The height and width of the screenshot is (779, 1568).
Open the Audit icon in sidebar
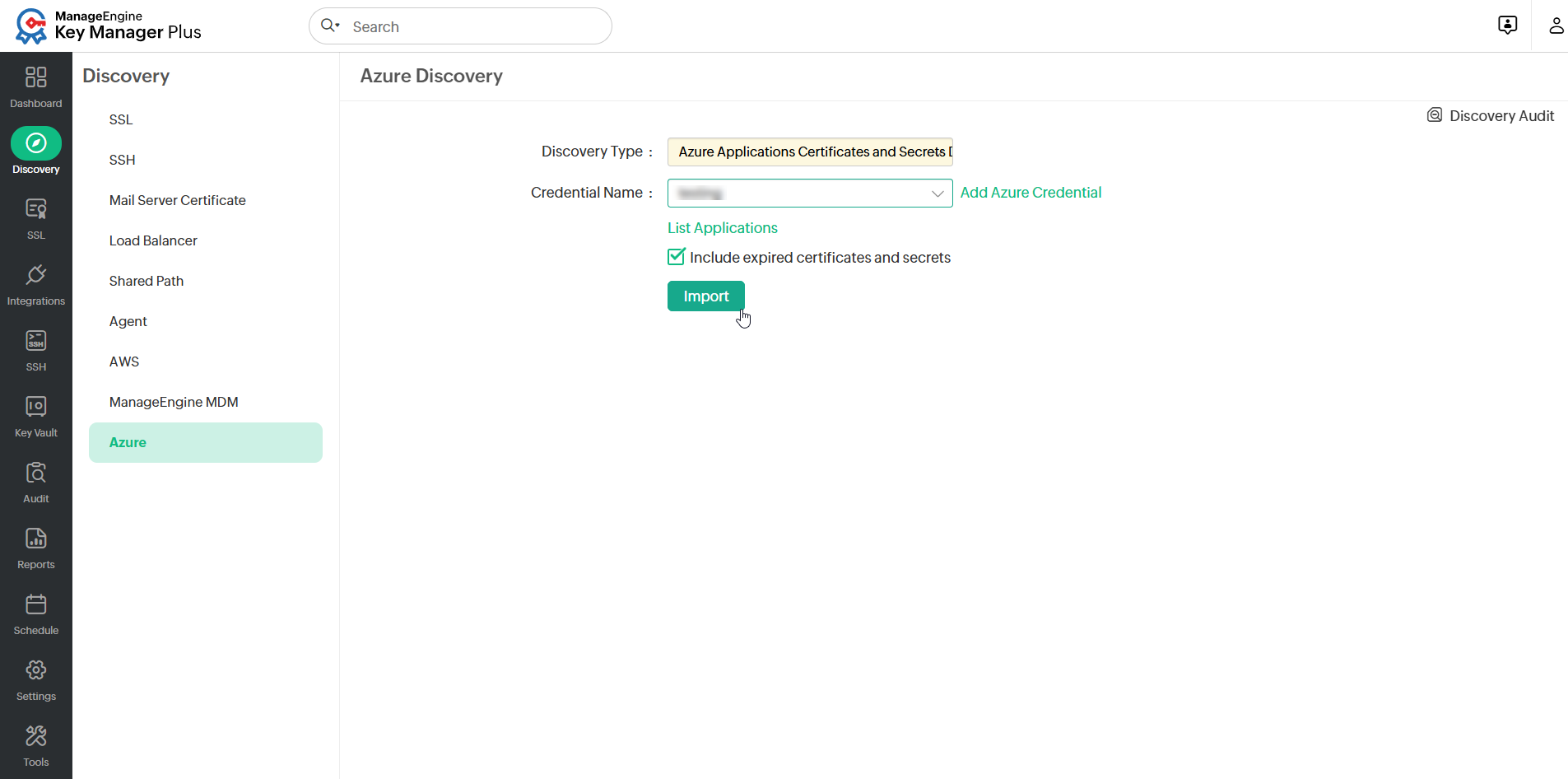(36, 473)
